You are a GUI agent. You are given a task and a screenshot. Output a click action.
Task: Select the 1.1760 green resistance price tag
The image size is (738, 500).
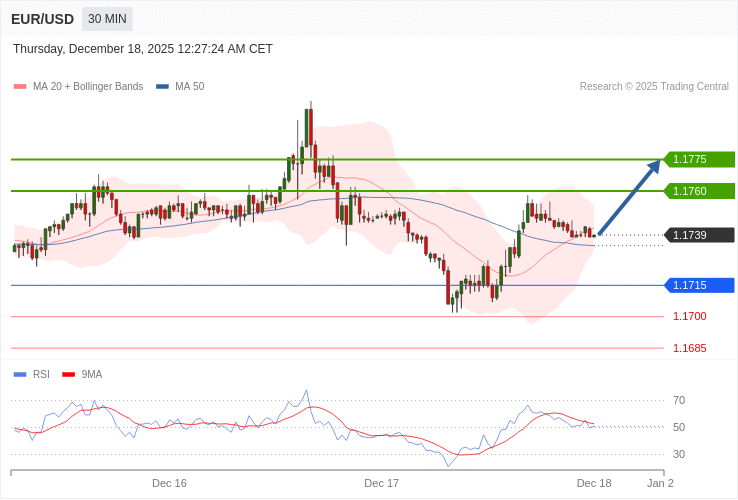(x=699, y=191)
